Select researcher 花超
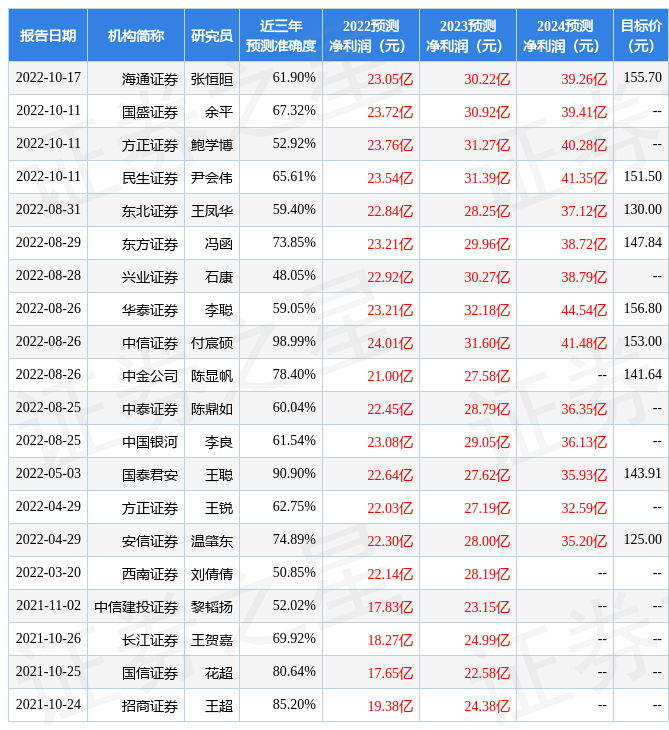 (219, 674)
